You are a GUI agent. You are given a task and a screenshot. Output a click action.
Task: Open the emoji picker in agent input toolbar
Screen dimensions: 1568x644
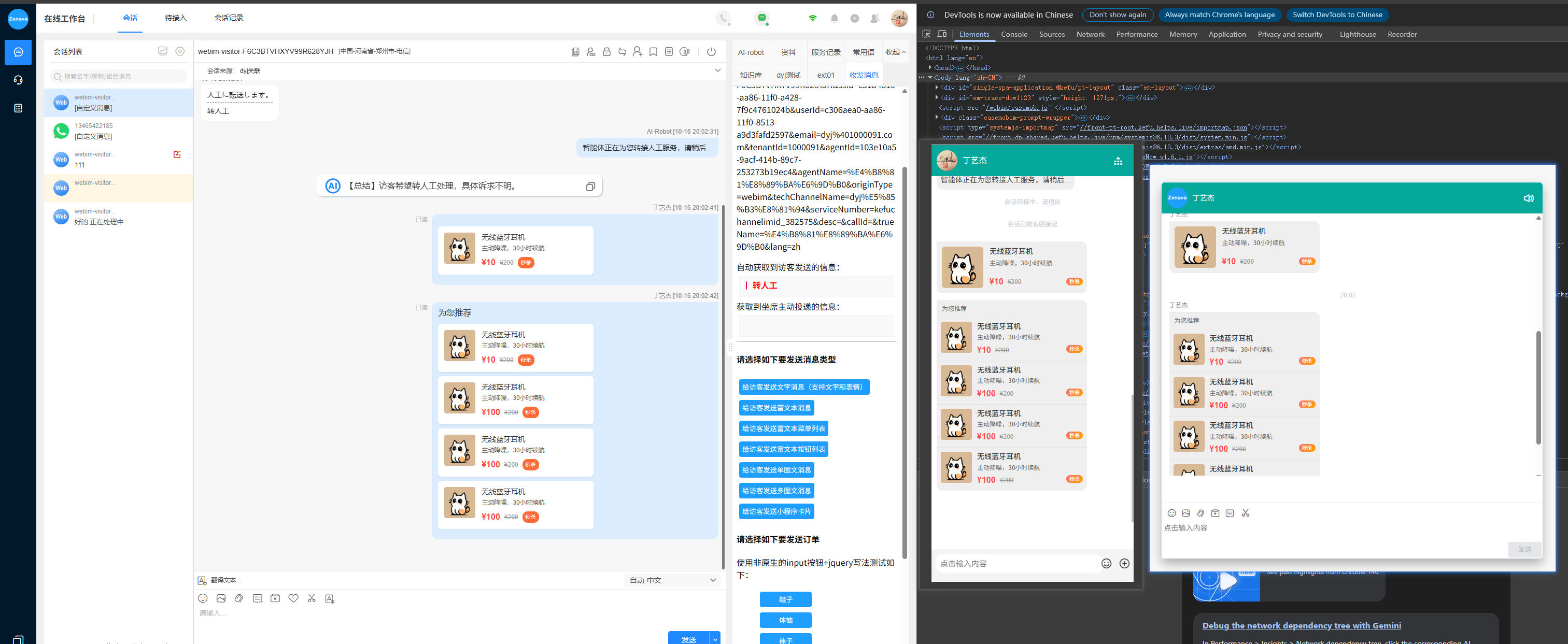(x=203, y=598)
